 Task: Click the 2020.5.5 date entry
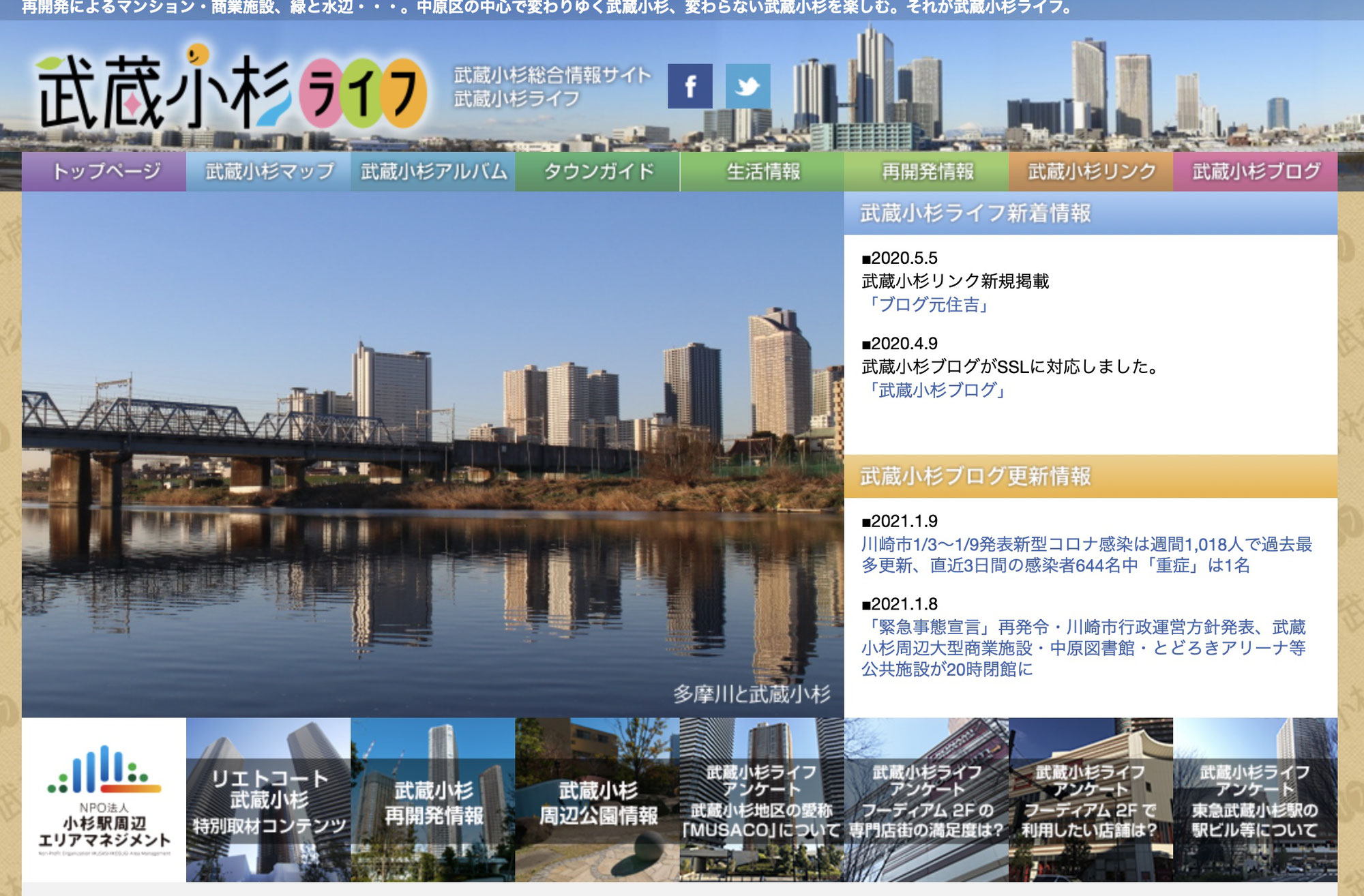(x=900, y=258)
